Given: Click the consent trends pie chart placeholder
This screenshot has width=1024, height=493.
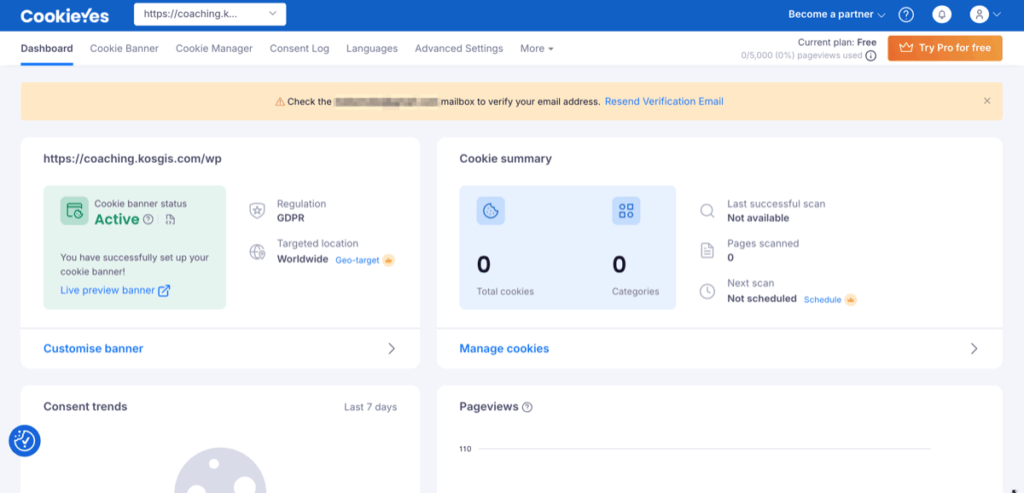Looking at the screenshot, I should (x=220, y=470).
